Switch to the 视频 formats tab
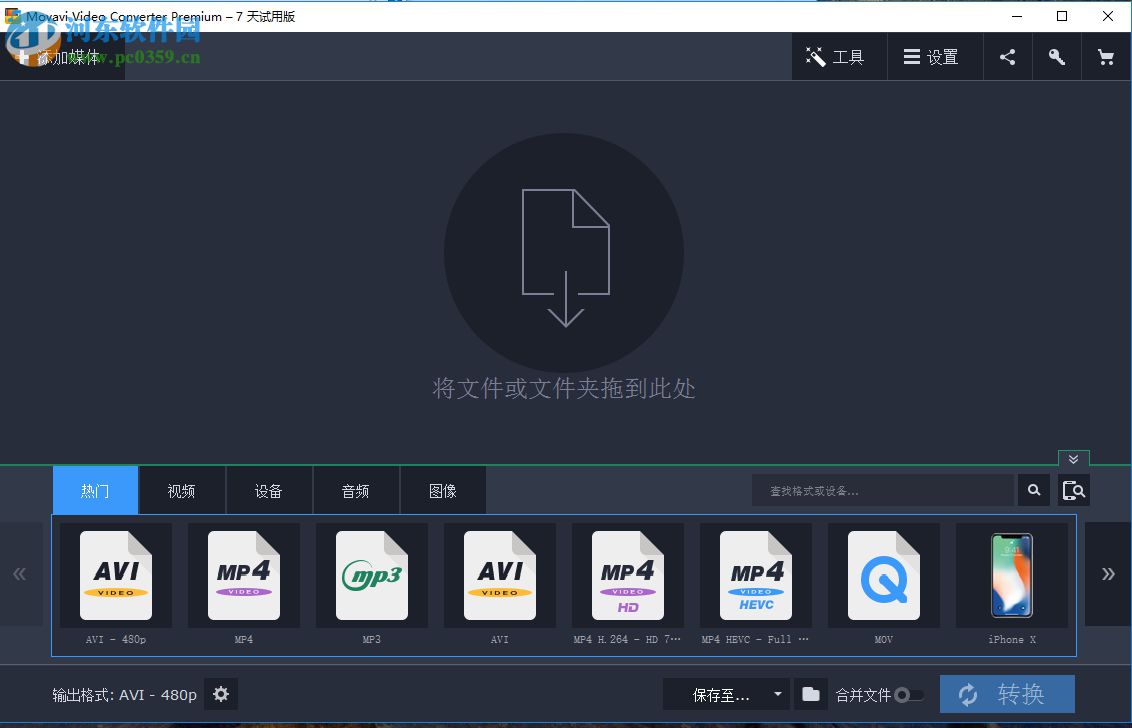This screenshot has width=1132, height=728. click(x=182, y=490)
